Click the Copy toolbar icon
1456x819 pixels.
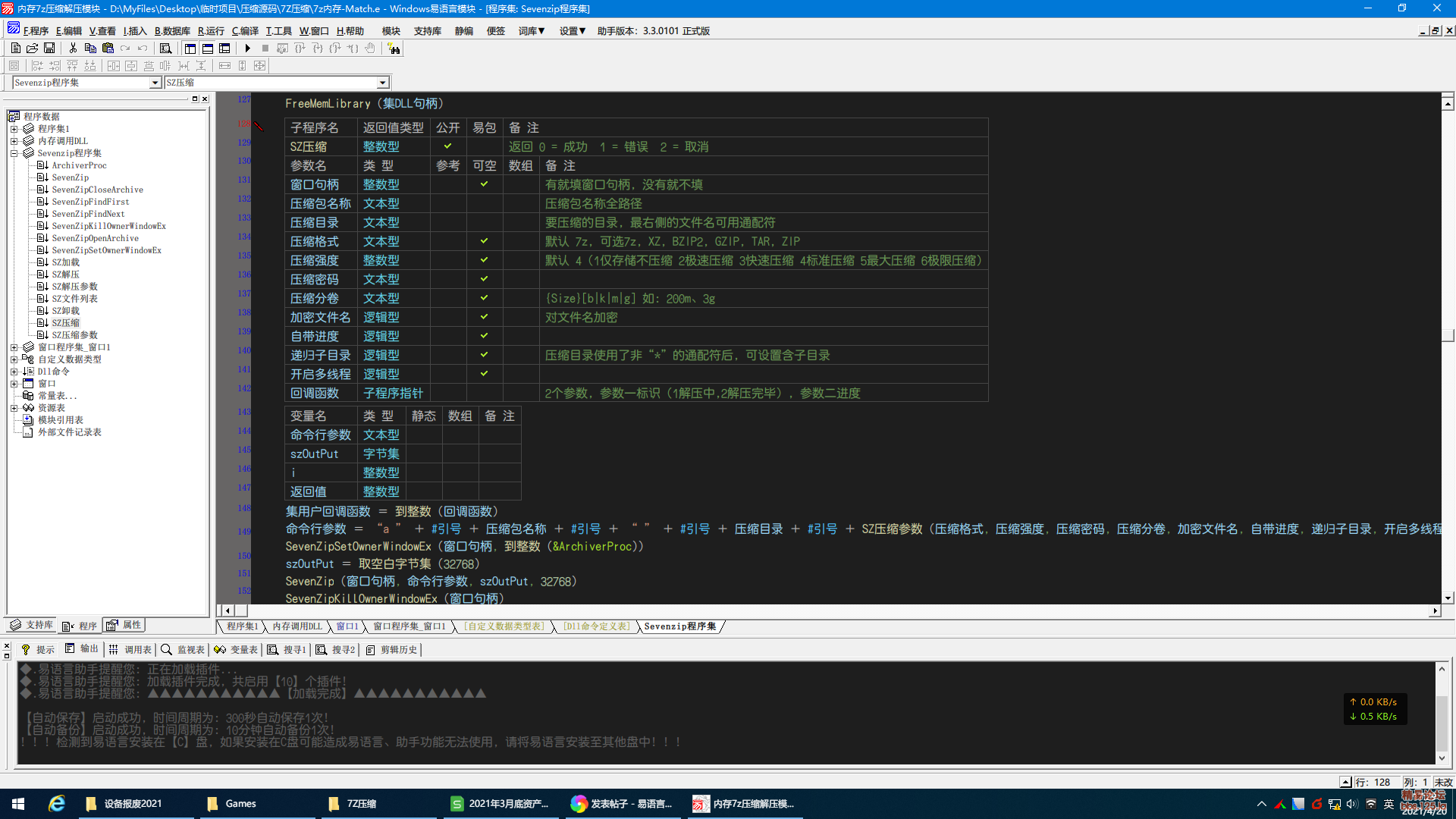pos(90,48)
